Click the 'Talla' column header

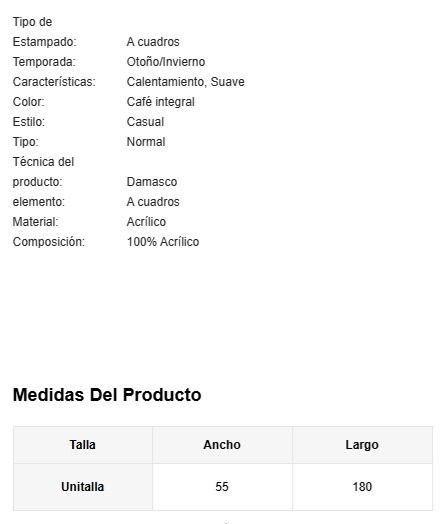tap(83, 445)
